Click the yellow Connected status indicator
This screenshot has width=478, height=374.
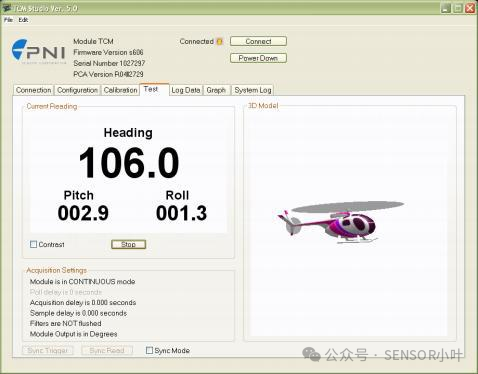coord(219,41)
